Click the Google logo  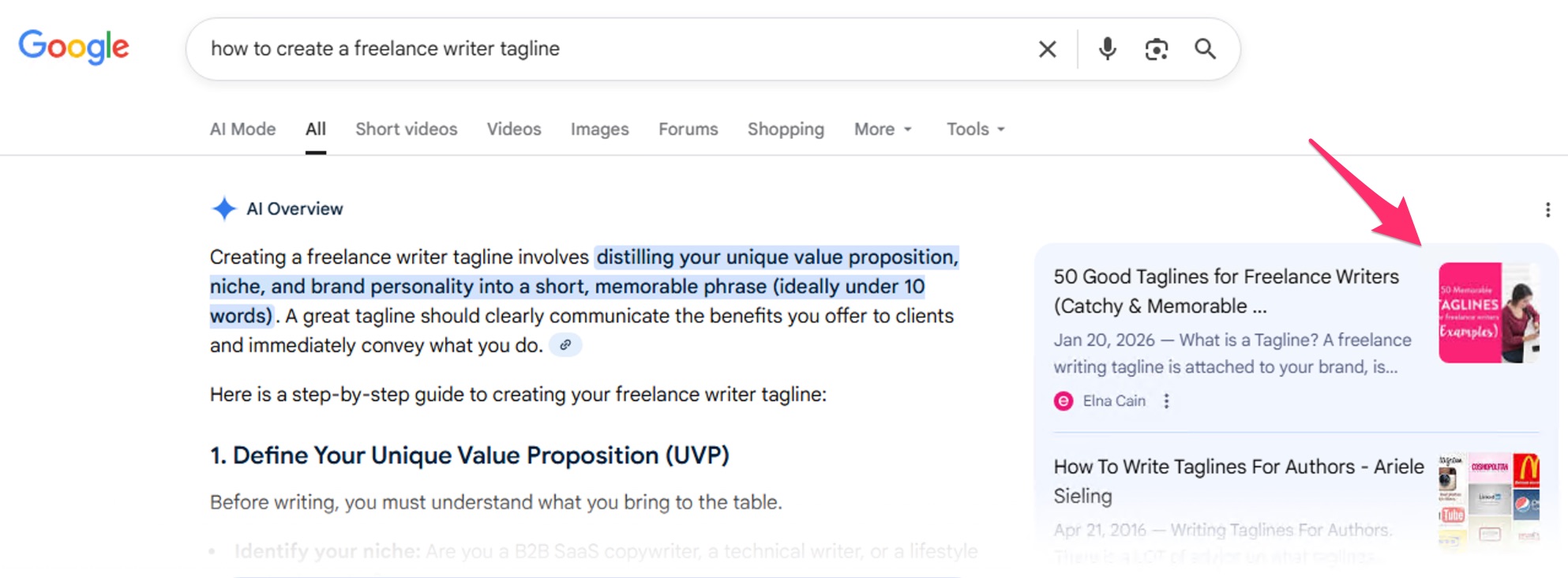(73, 47)
